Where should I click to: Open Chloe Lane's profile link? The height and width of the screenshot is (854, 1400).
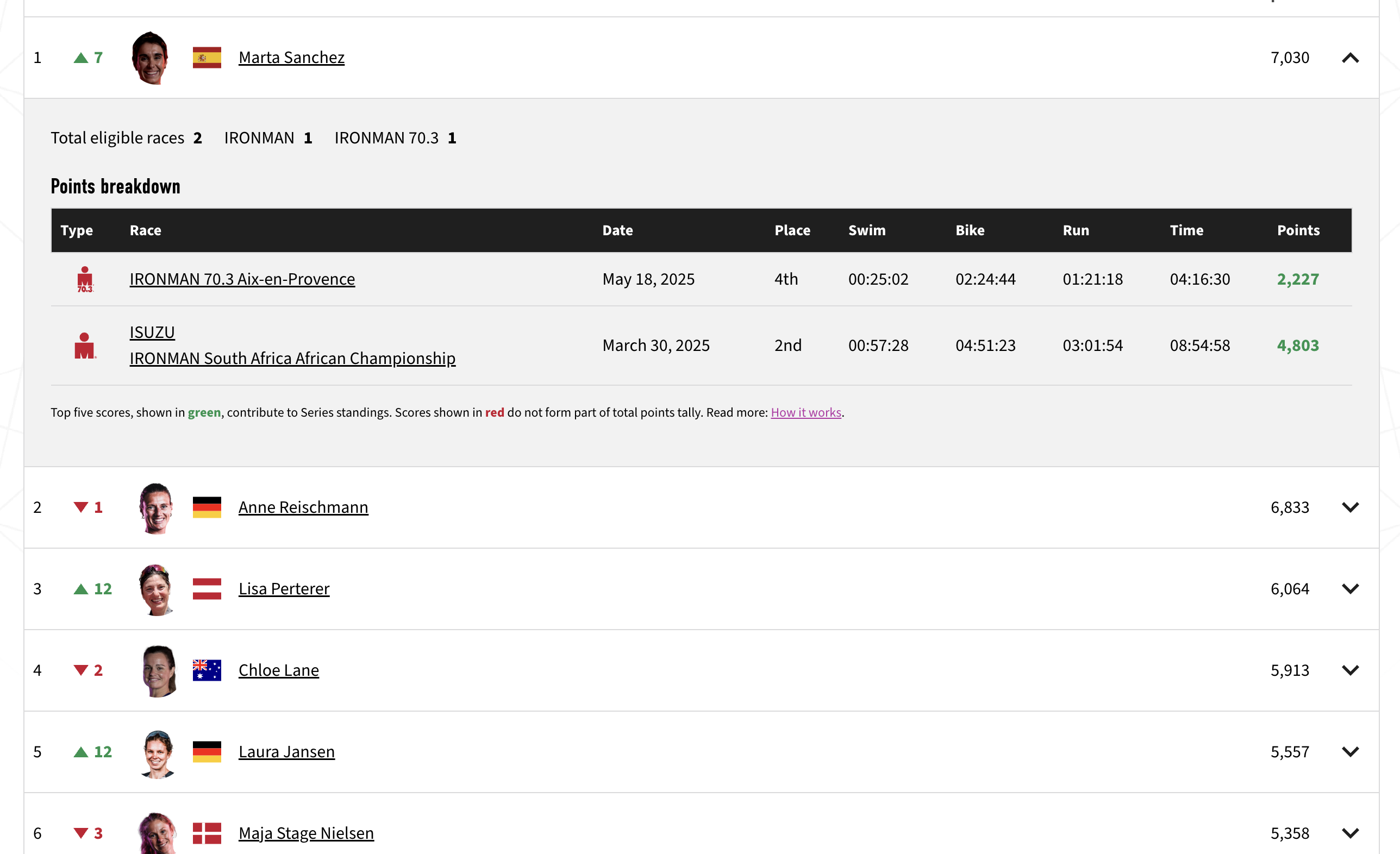pyautogui.click(x=279, y=670)
